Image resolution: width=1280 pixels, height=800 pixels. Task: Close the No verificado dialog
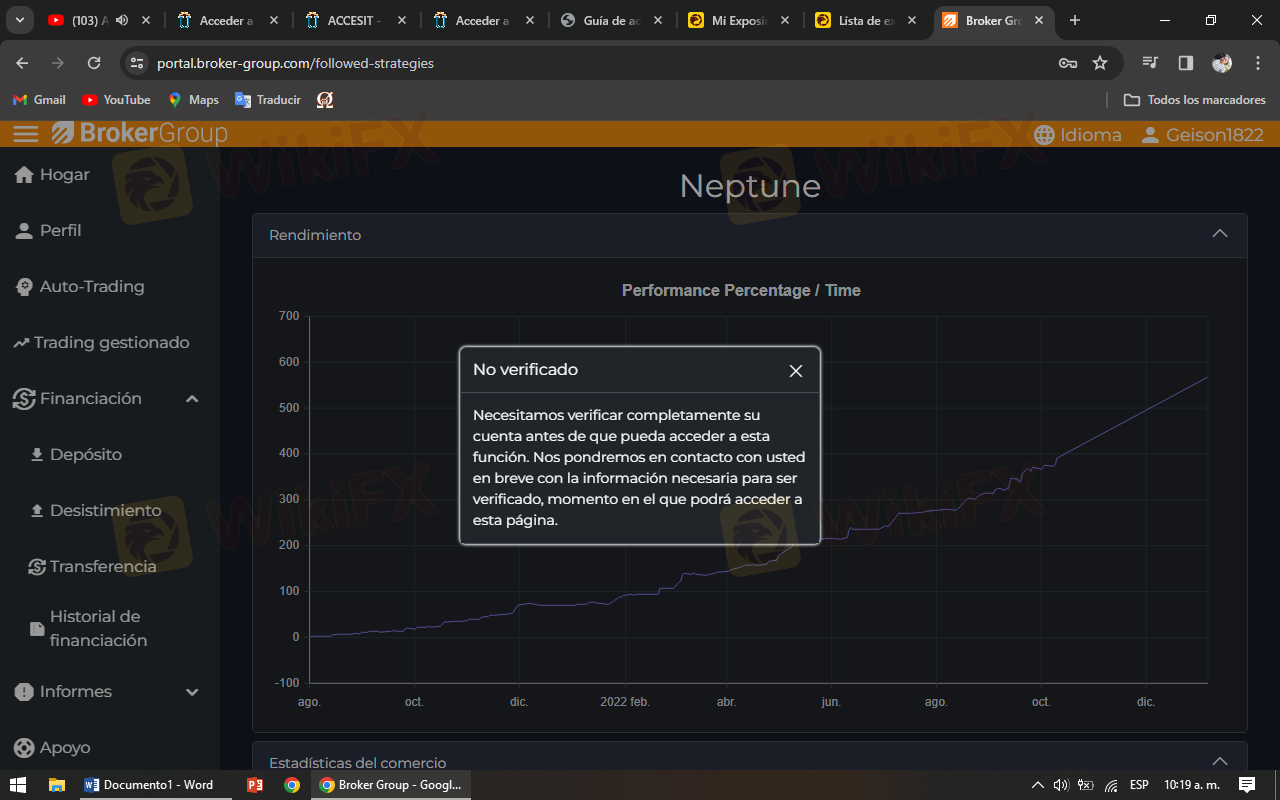(x=796, y=371)
